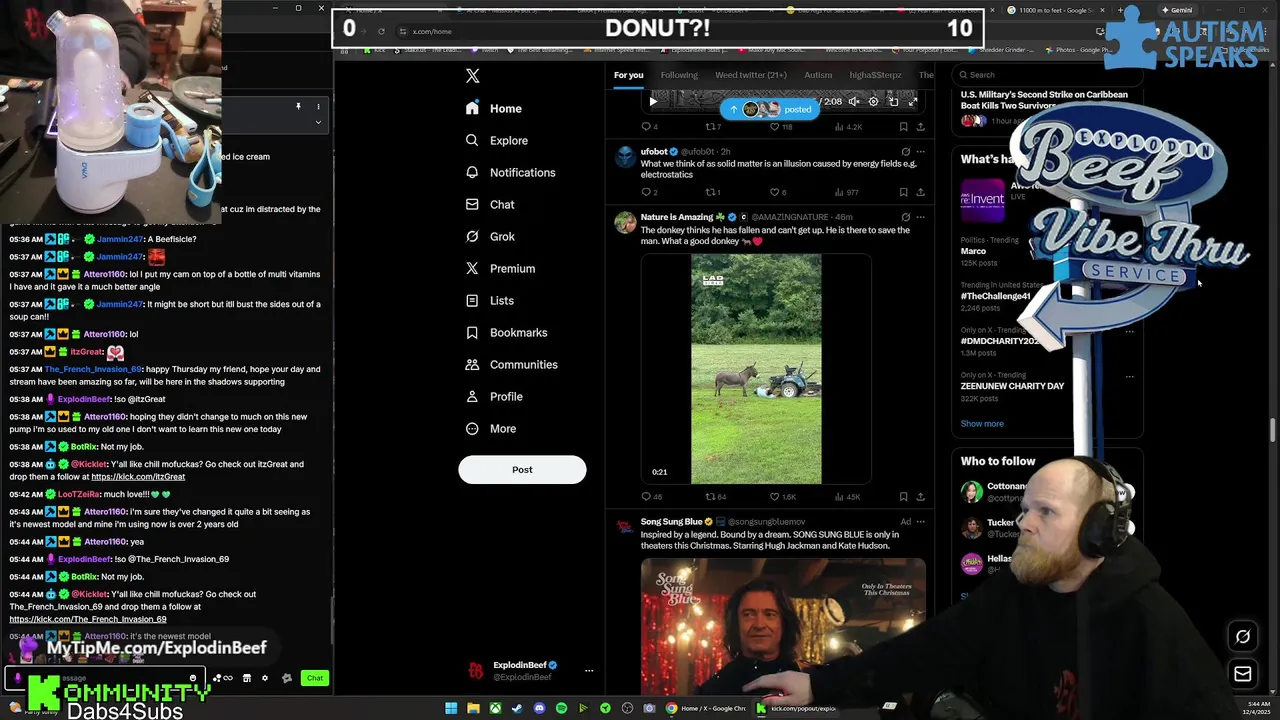Open top video playback settings gear
The height and width of the screenshot is (720, 1280).
(x=873, y=101)
